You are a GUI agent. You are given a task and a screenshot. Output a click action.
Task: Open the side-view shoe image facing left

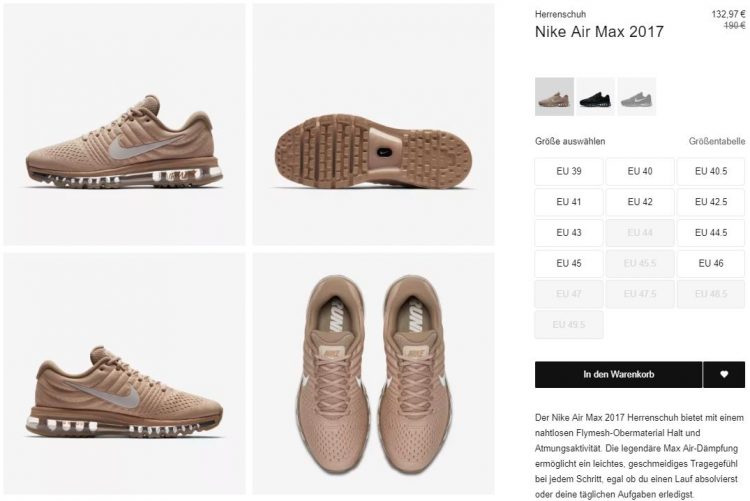(124, 124)
